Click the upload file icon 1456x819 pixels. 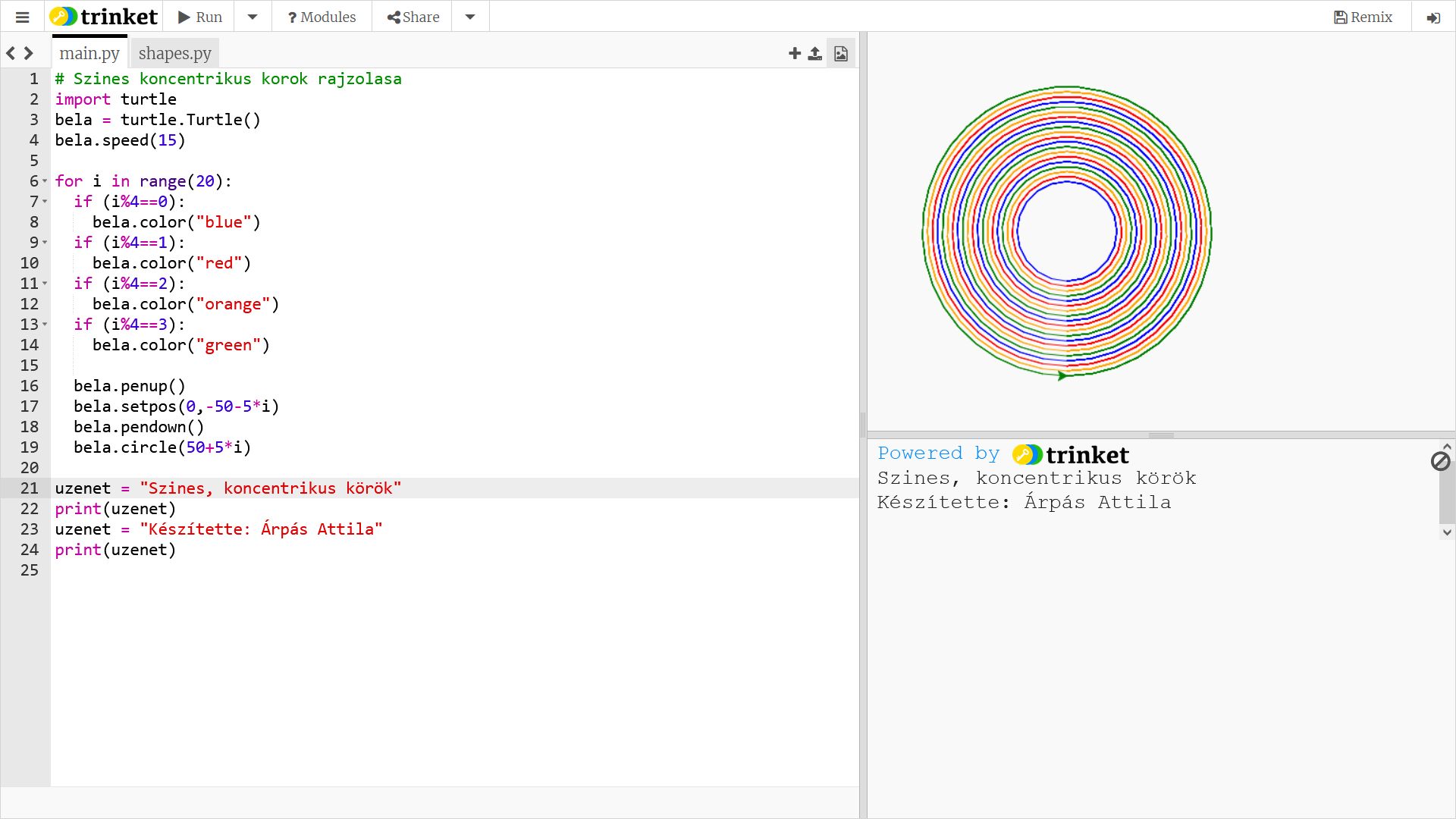point(814,53)
